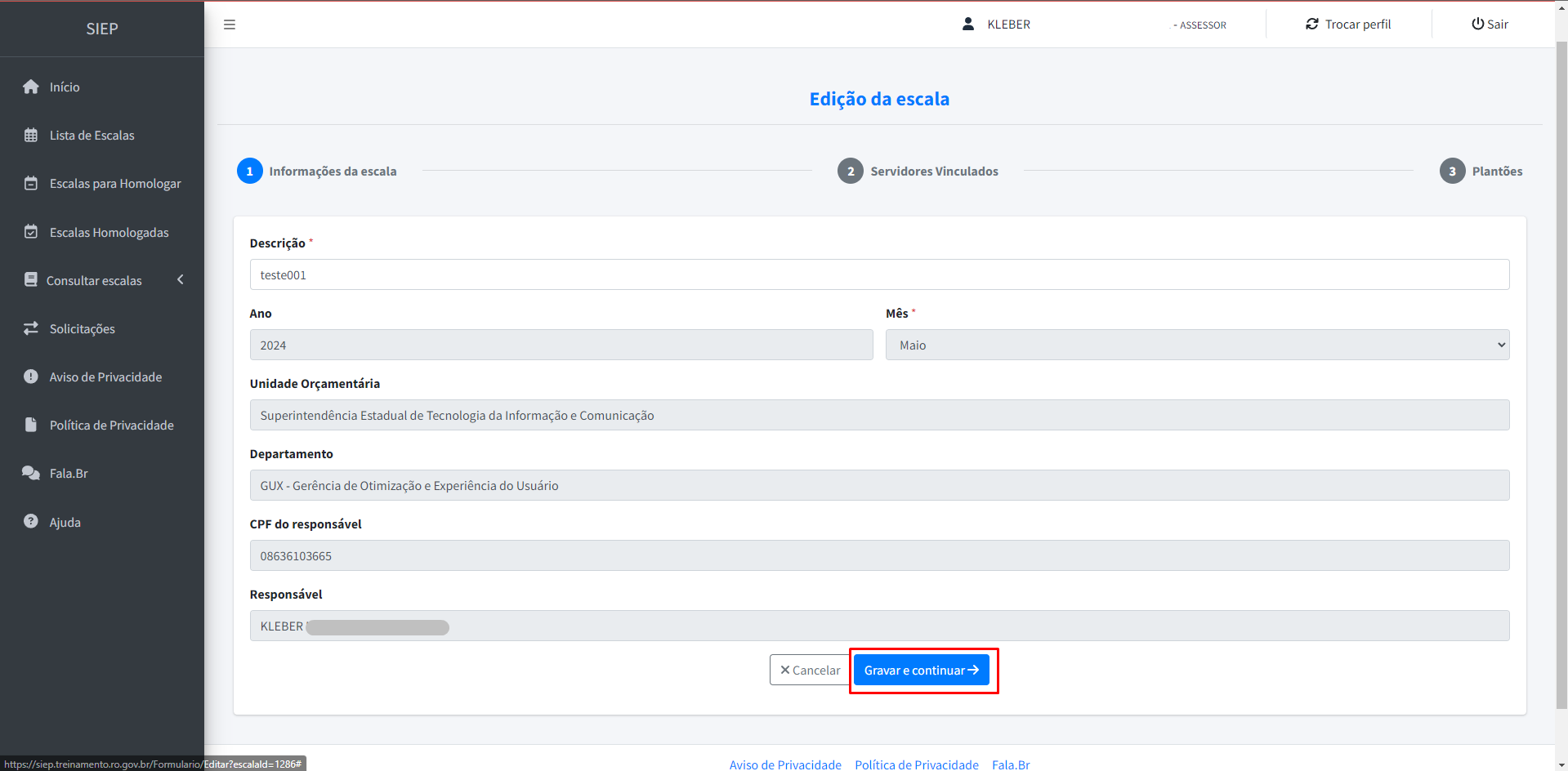
Task: Click the Cancelar button
Action: coord(810,670)
